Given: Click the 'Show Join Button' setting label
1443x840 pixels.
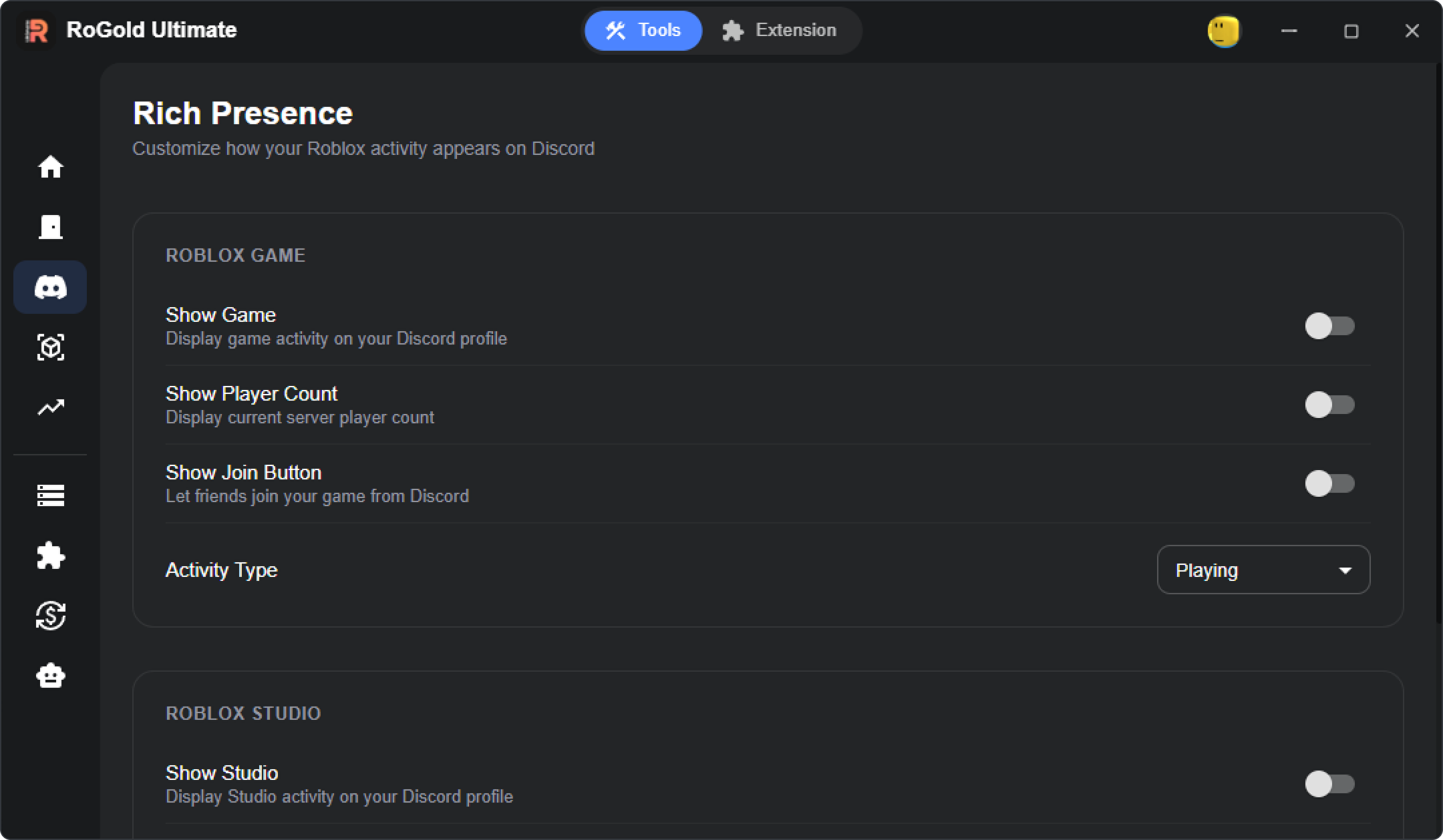Looking at the screenshot, I should point(243,472).
